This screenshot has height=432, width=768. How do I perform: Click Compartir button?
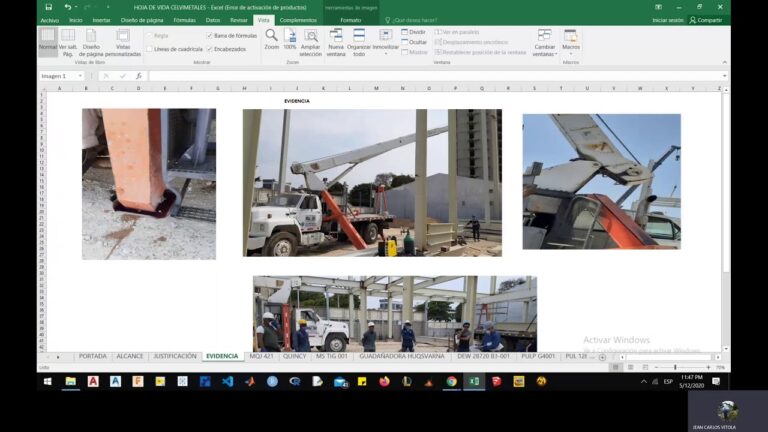coord(705,19)
